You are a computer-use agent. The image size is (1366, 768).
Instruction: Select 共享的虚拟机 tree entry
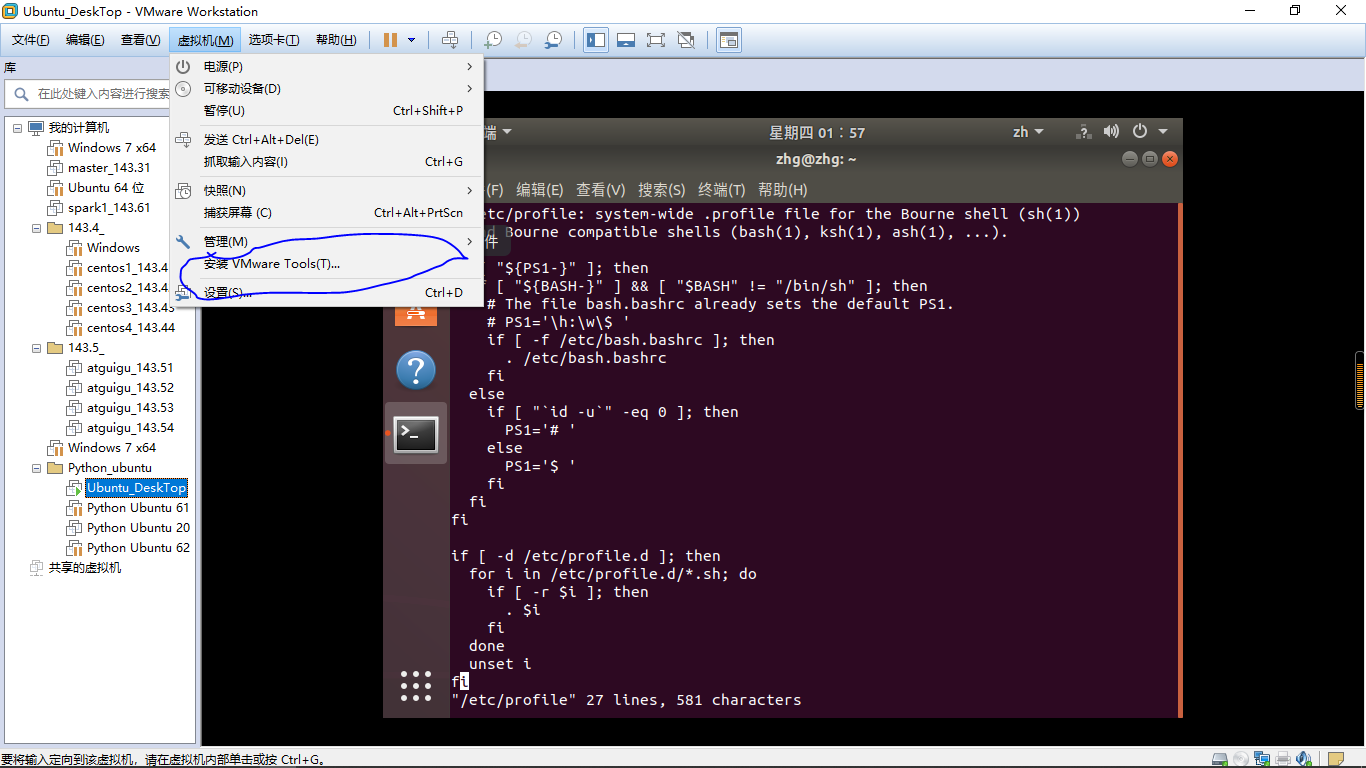(x=85, y=568)
